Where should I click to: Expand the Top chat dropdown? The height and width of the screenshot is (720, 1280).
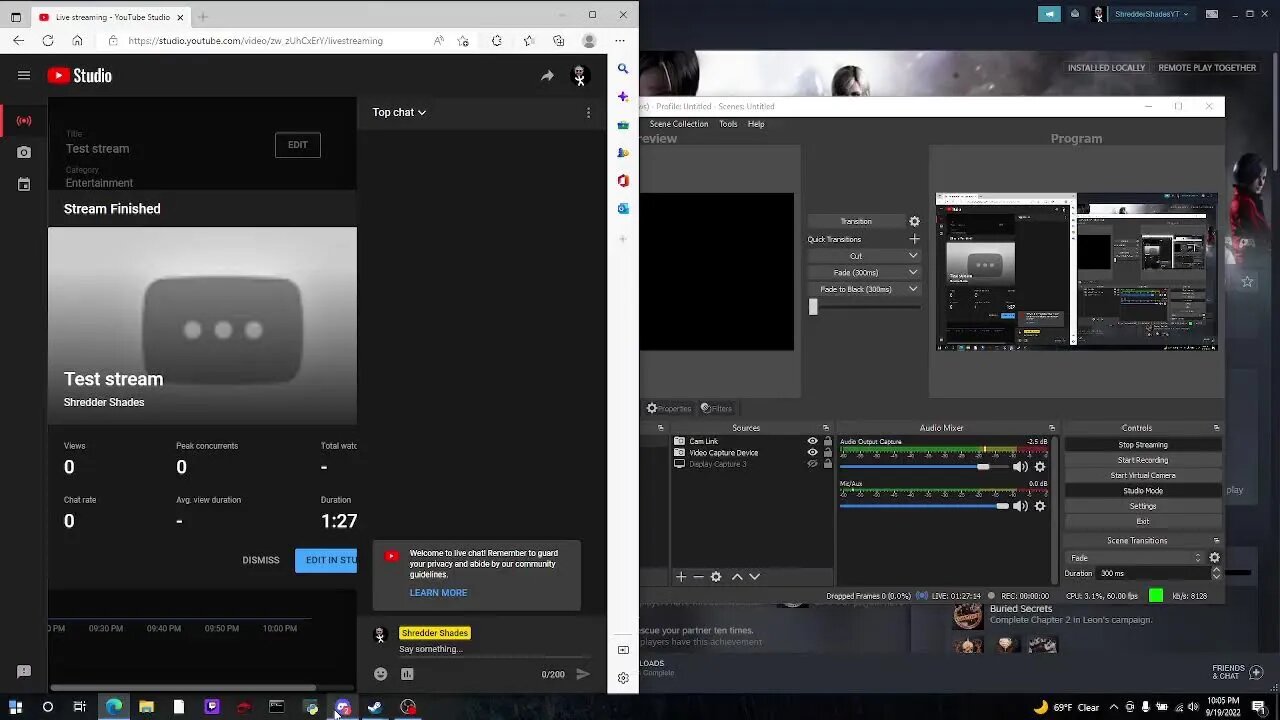pyautogui.click(x=399, y=113)
